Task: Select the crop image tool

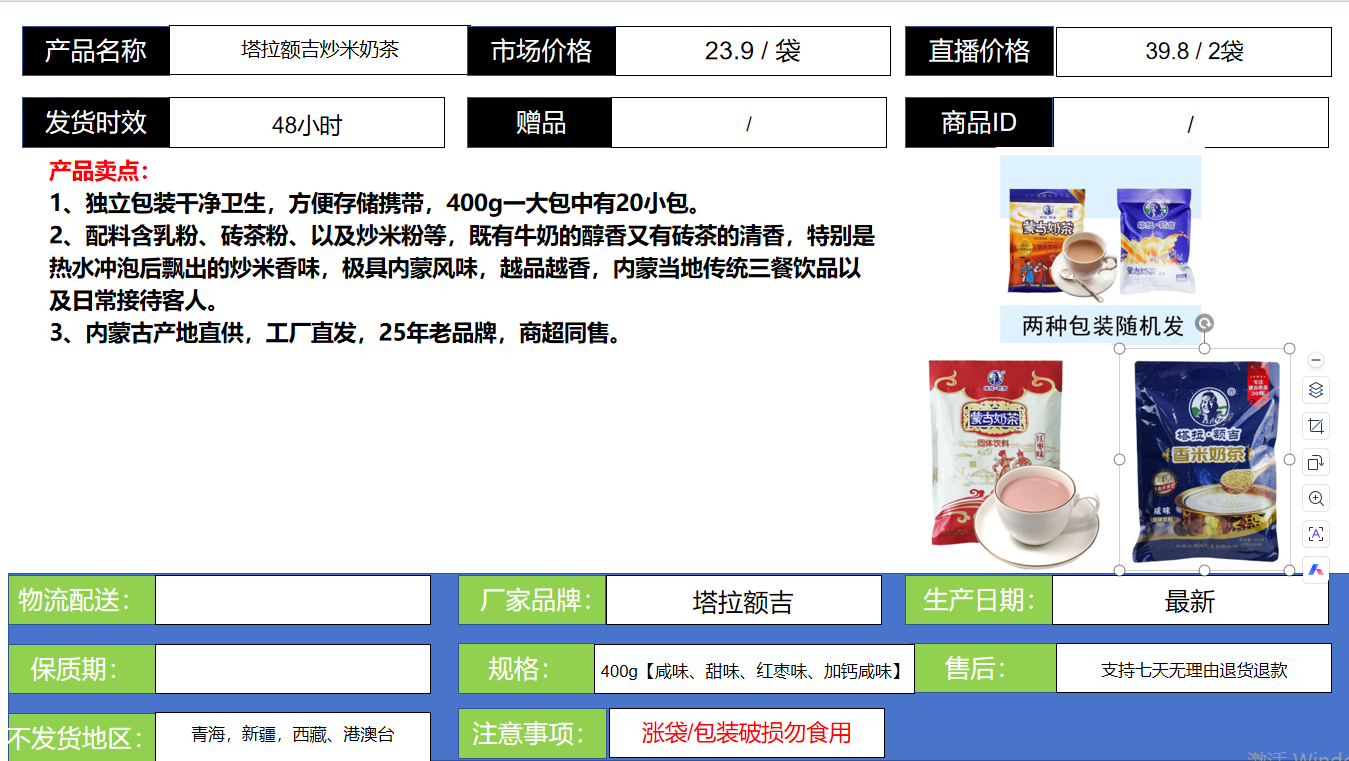Action: pyautogui.click(x=1316, y=427)
